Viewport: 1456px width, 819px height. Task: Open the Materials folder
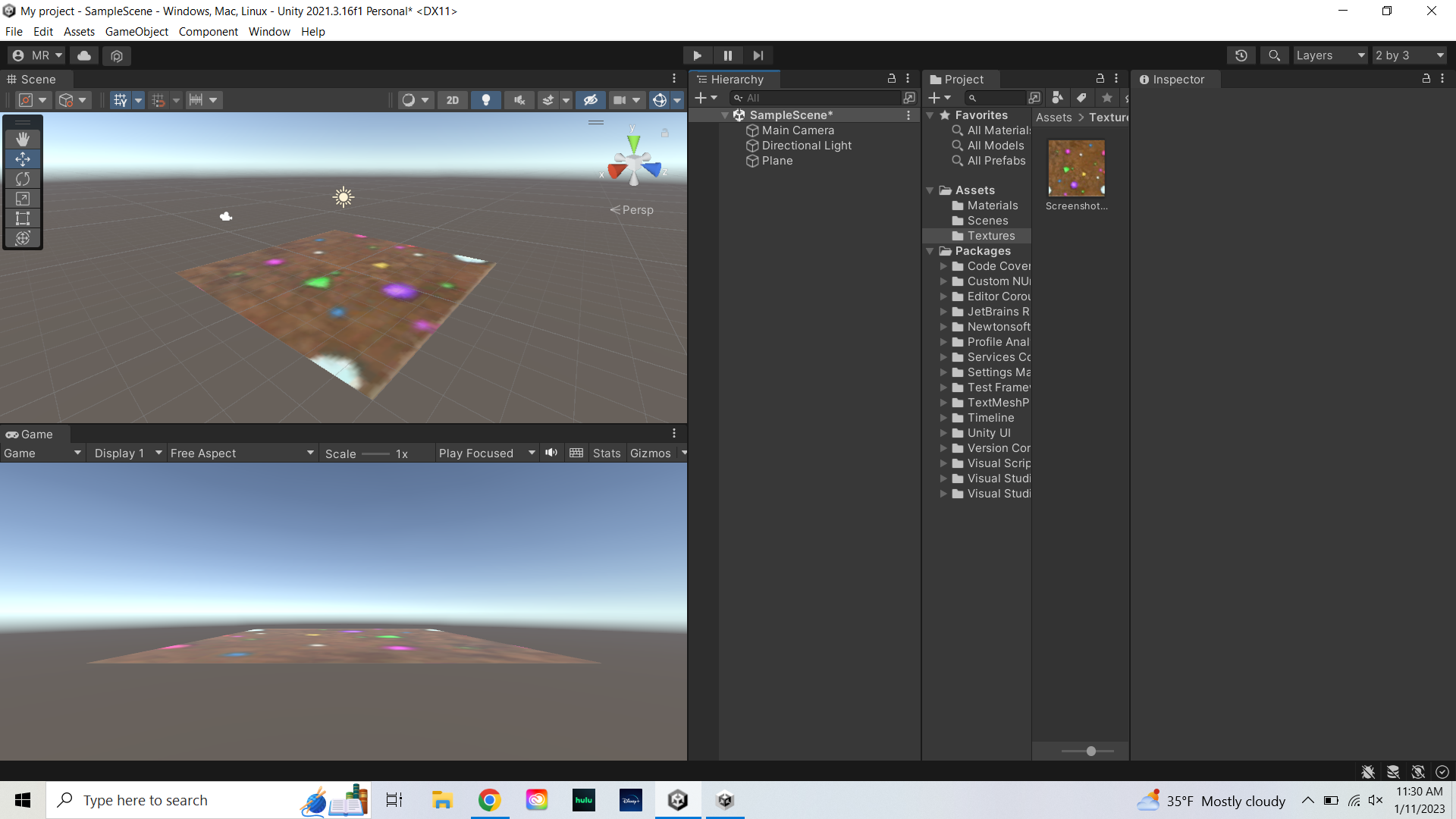coord(992,206)
